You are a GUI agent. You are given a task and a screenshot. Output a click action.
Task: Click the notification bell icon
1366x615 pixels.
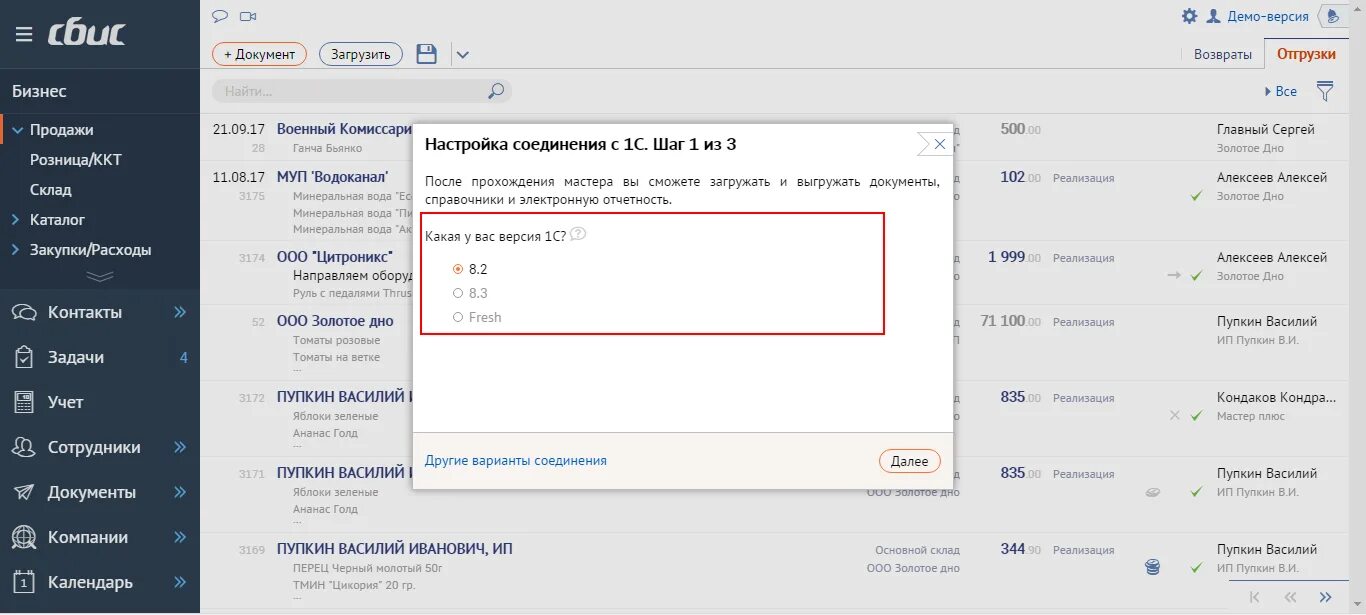coord(1333,16)
